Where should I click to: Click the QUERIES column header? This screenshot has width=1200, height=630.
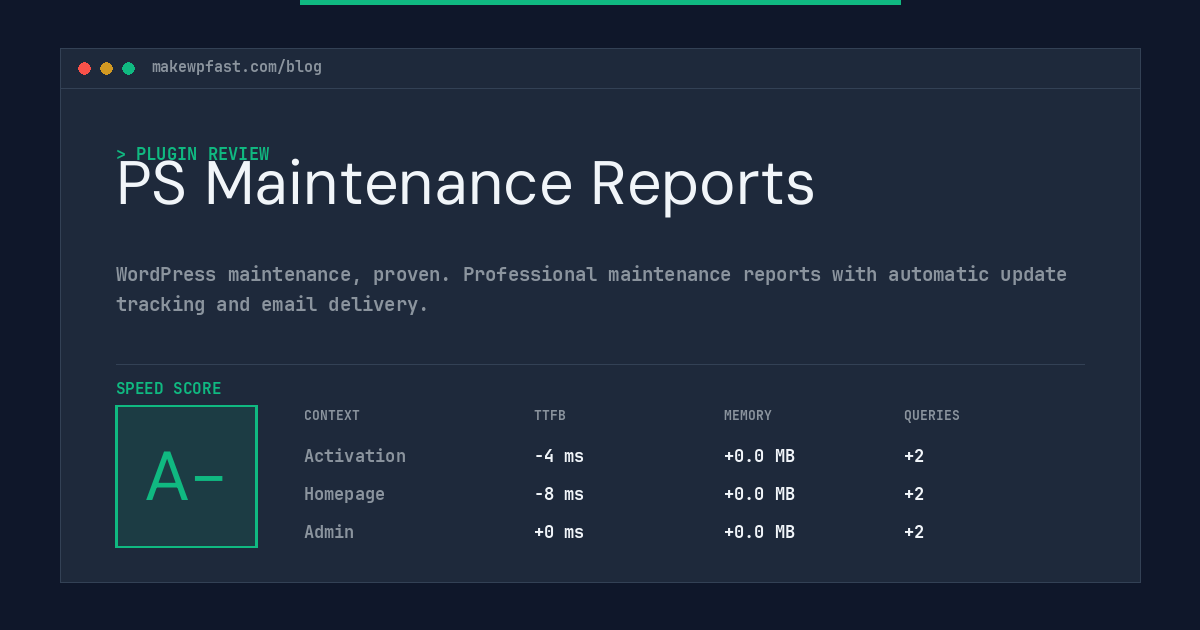932,416
